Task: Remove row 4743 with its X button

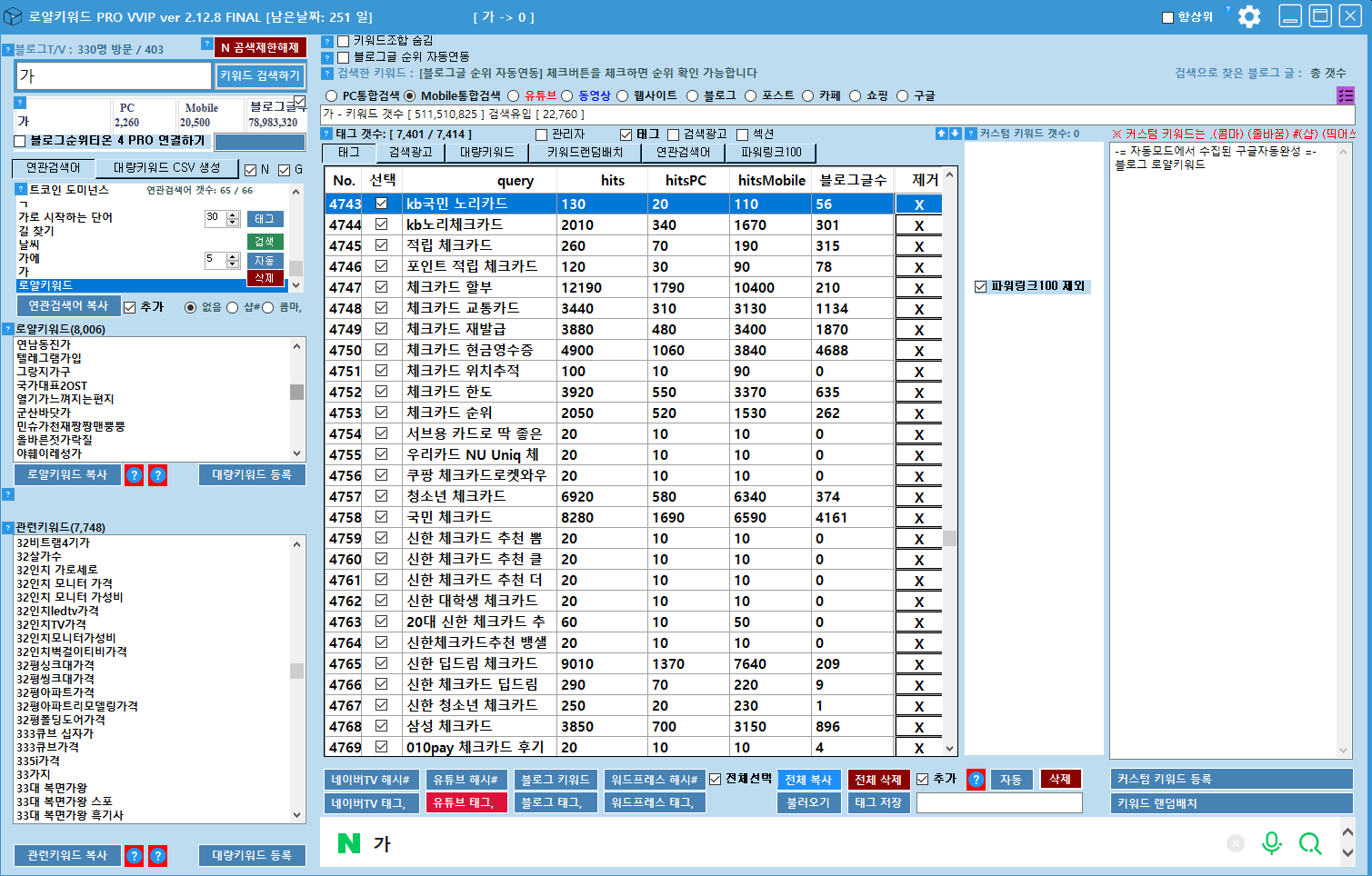Action: coord(918,204)
